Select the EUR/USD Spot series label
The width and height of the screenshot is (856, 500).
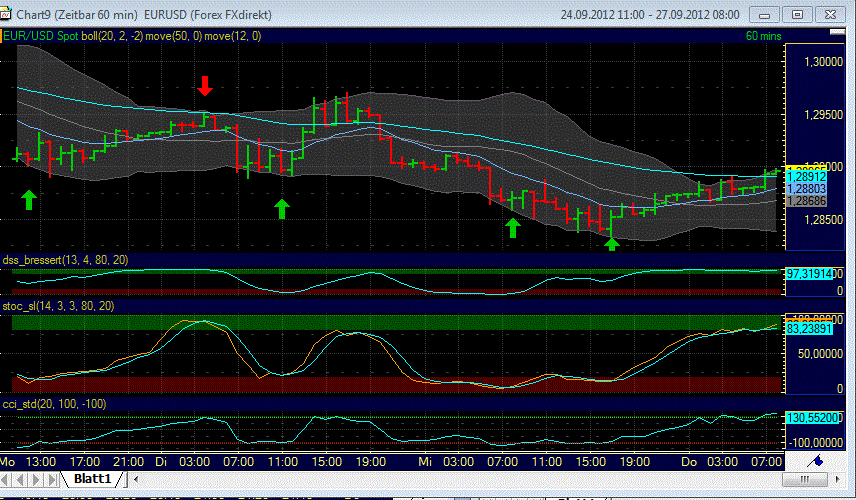tap(41, 36)
